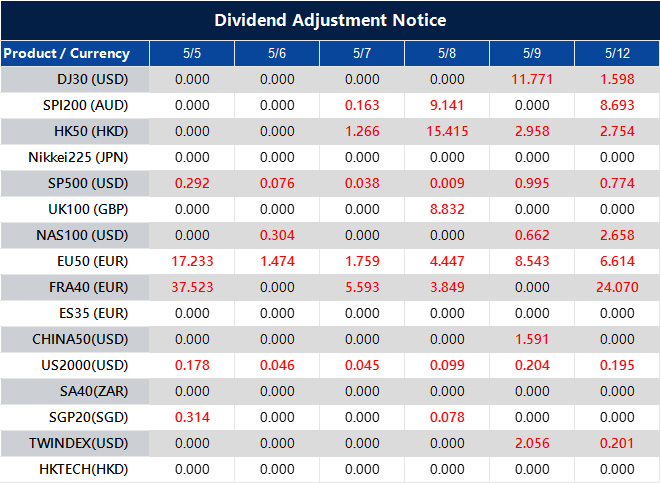Click the 1.591 value for CHINA50
The height and width of the screenshot is (483, 660).
[531, 339]
